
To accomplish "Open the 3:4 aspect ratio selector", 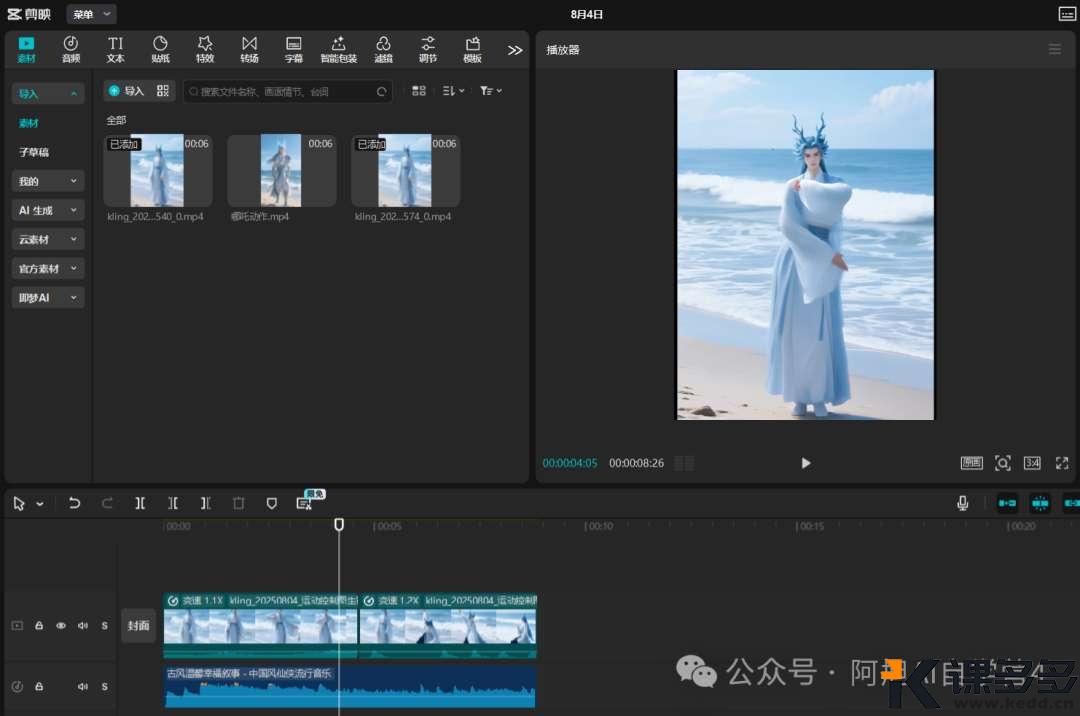I will click(1032, 463).
